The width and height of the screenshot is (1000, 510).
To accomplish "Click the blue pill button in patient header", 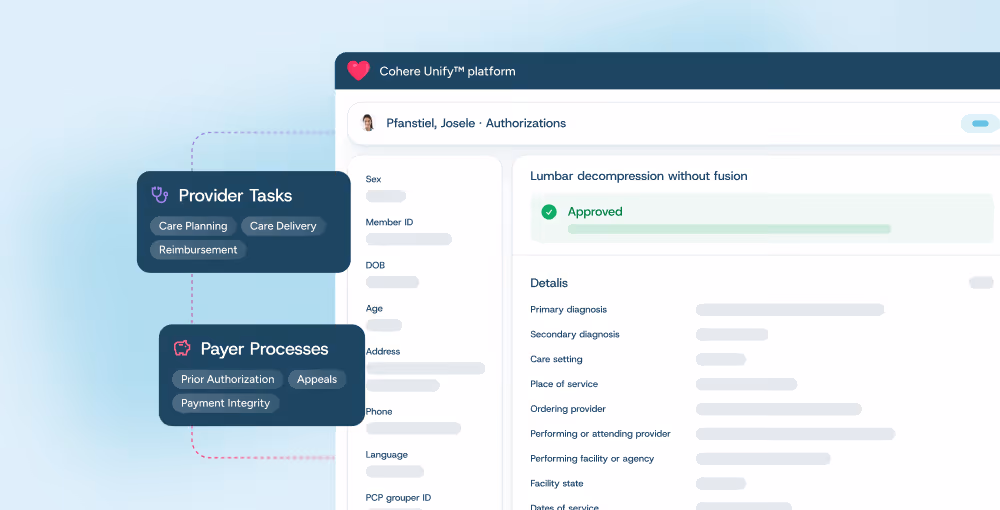I will tap(980, 124).
